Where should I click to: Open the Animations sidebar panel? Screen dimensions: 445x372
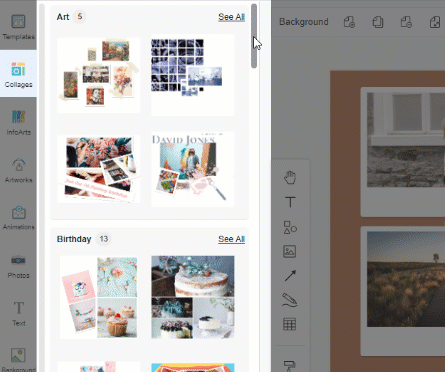point(18,218)
